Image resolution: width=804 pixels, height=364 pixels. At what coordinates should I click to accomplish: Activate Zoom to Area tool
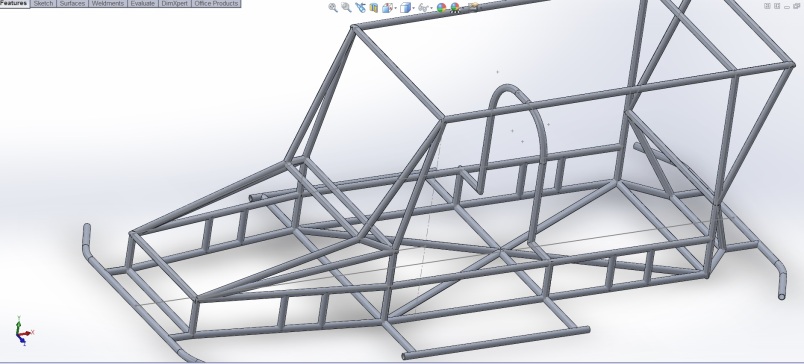pos(346,8)
